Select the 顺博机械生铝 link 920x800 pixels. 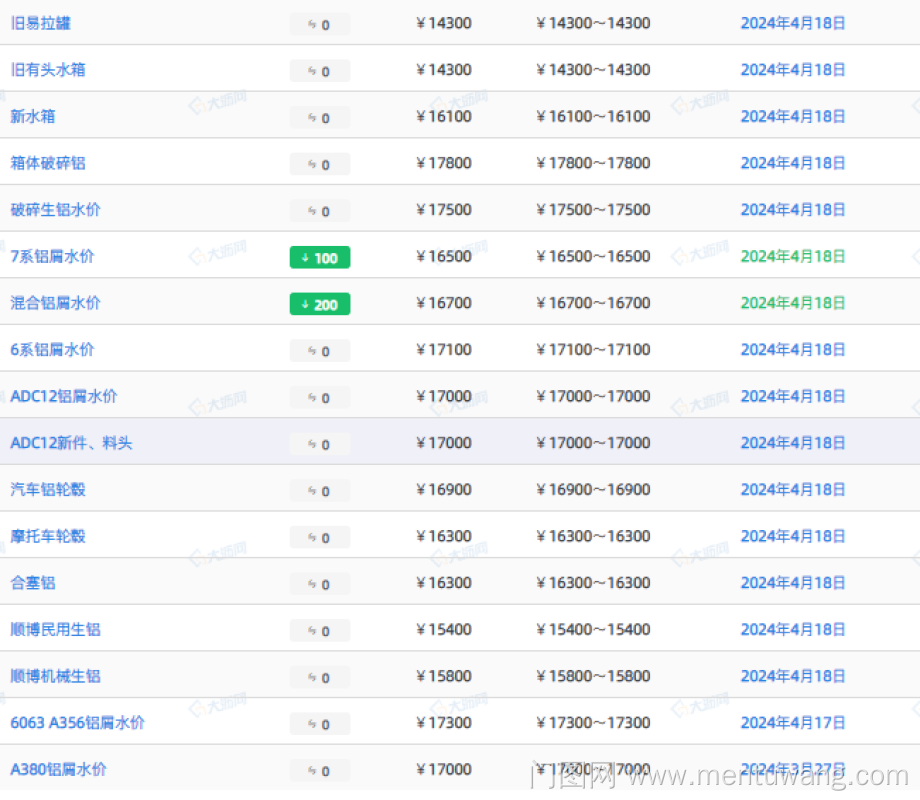pos(56,676)
